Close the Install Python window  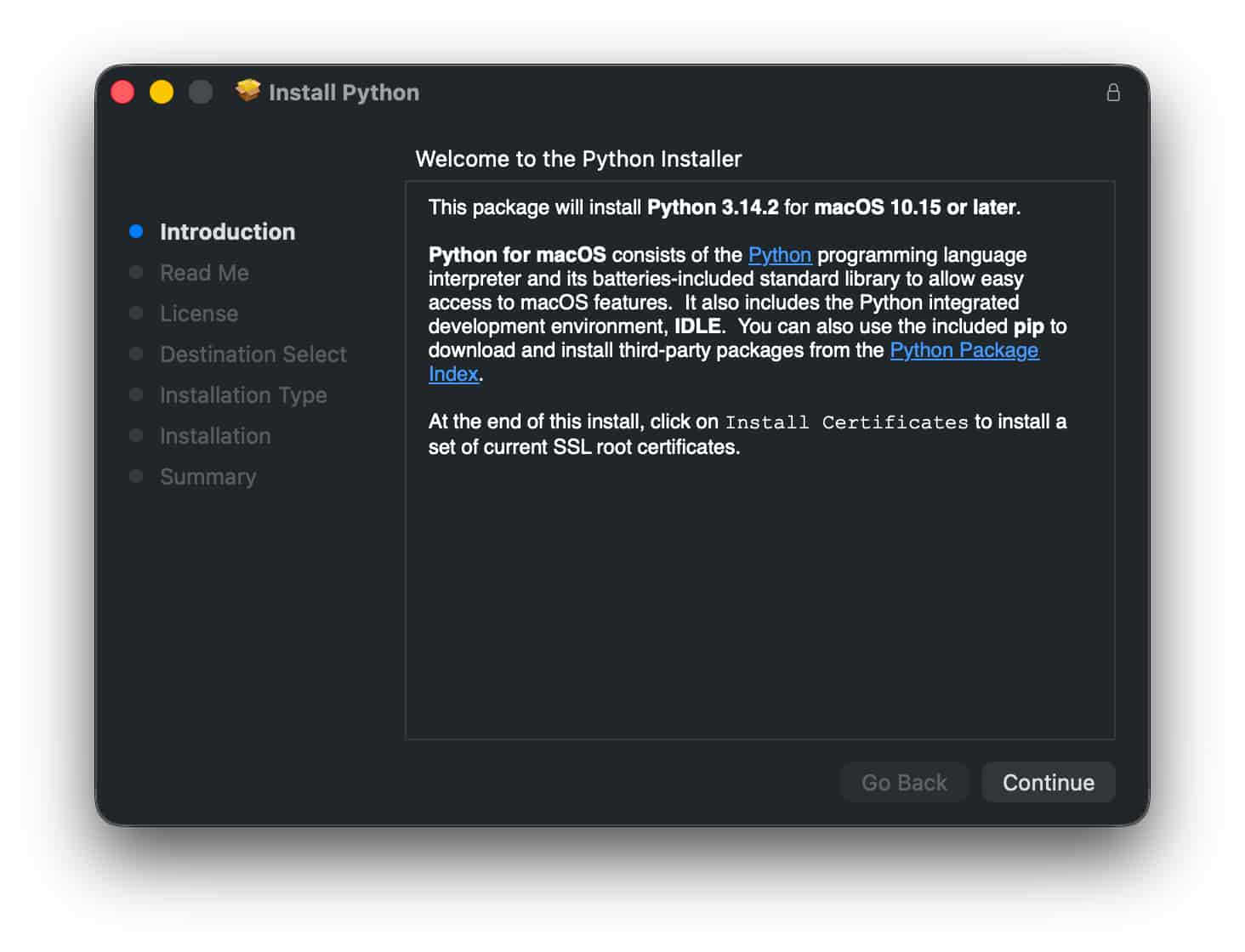coord(122,92)
